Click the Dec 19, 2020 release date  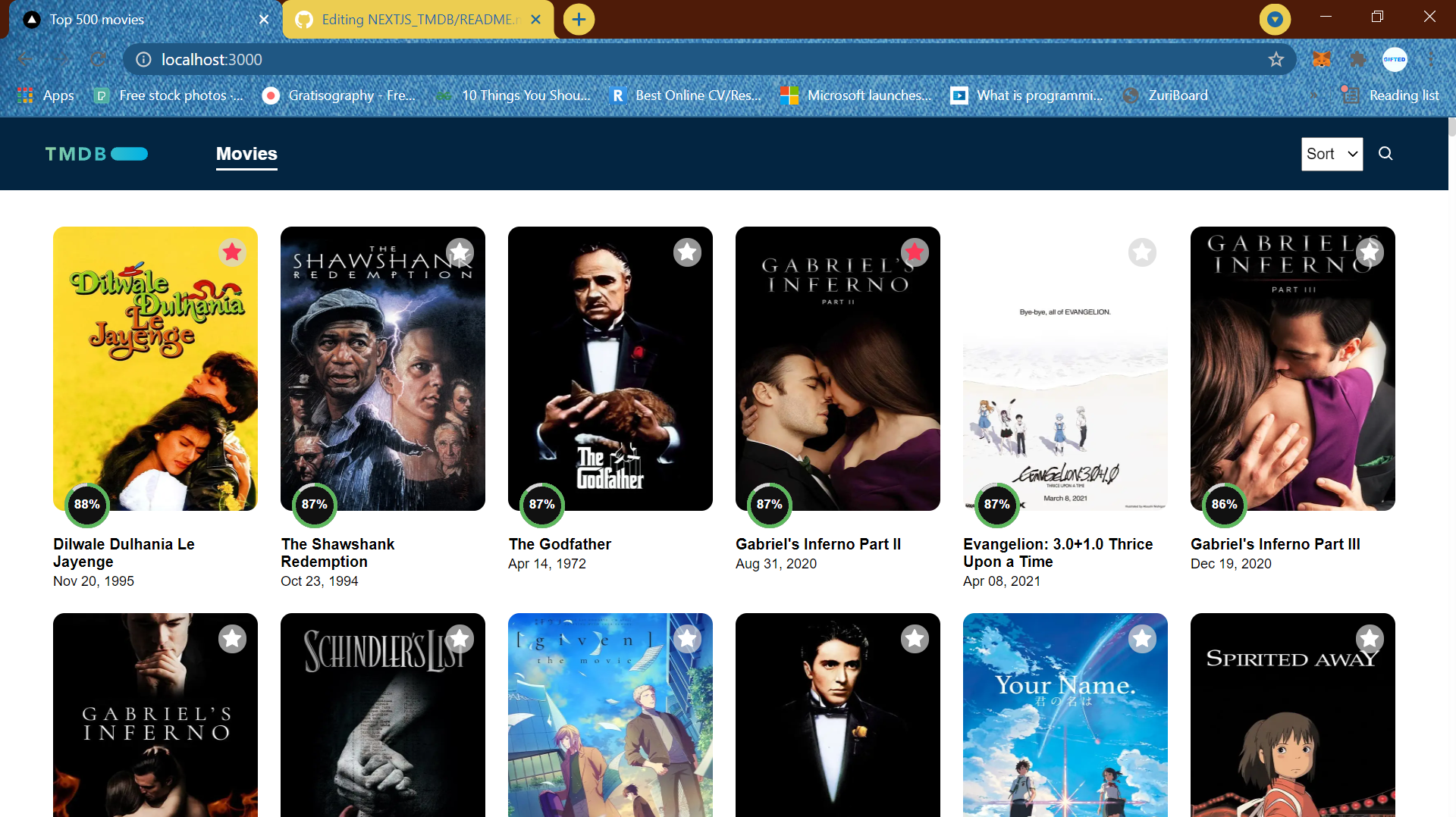coord(1231,564)
